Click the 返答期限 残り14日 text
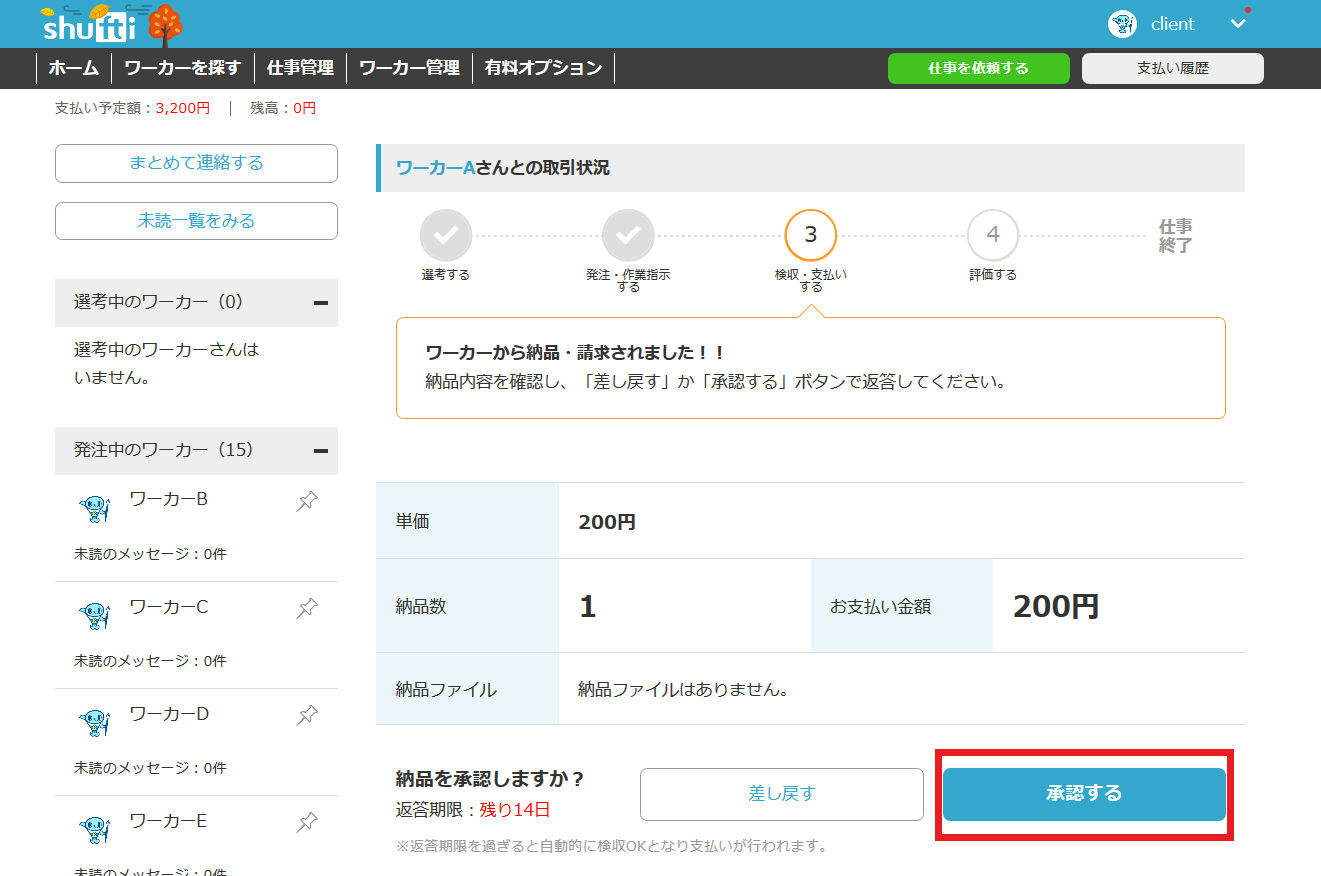Viewport: 1321px width, 876px height. [473, 810]
